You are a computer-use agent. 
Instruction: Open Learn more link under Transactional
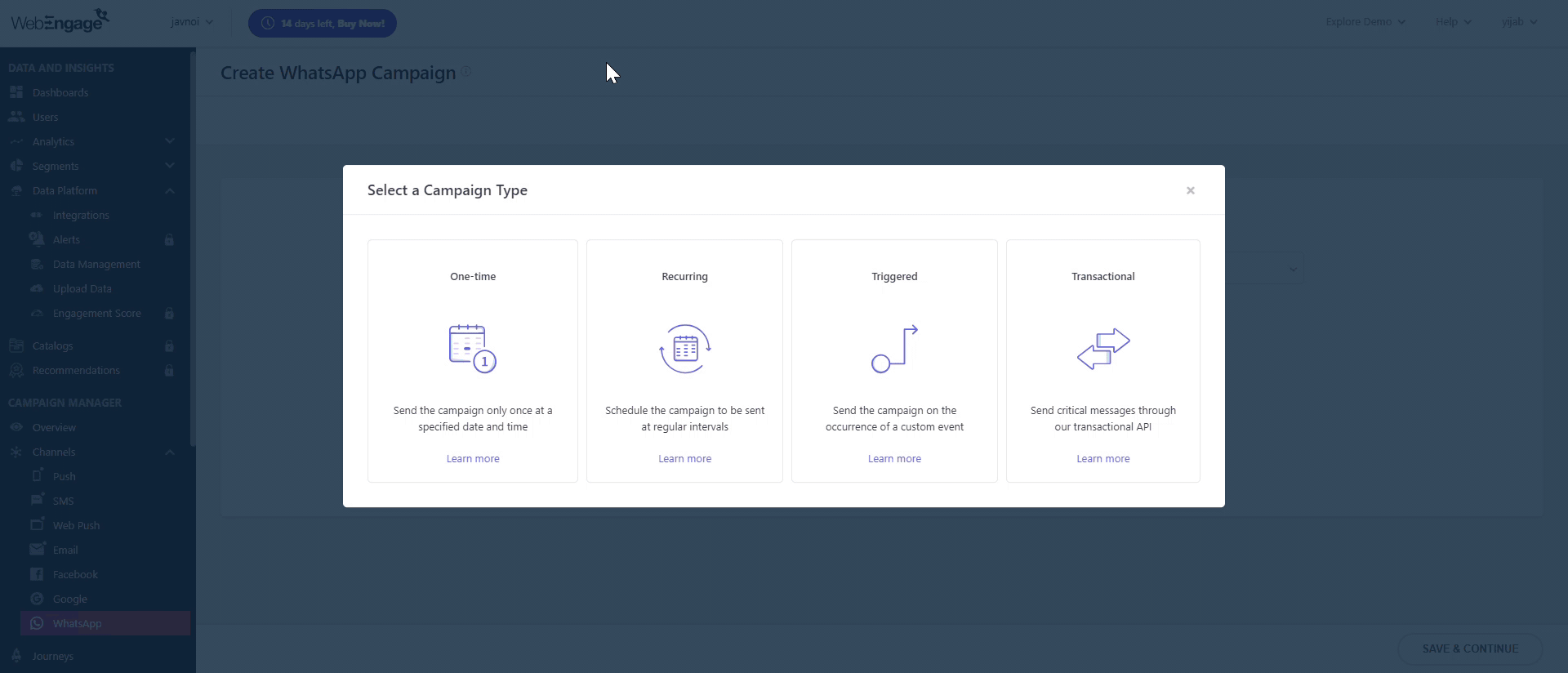pyautogui.click(x=1102, y=459)
